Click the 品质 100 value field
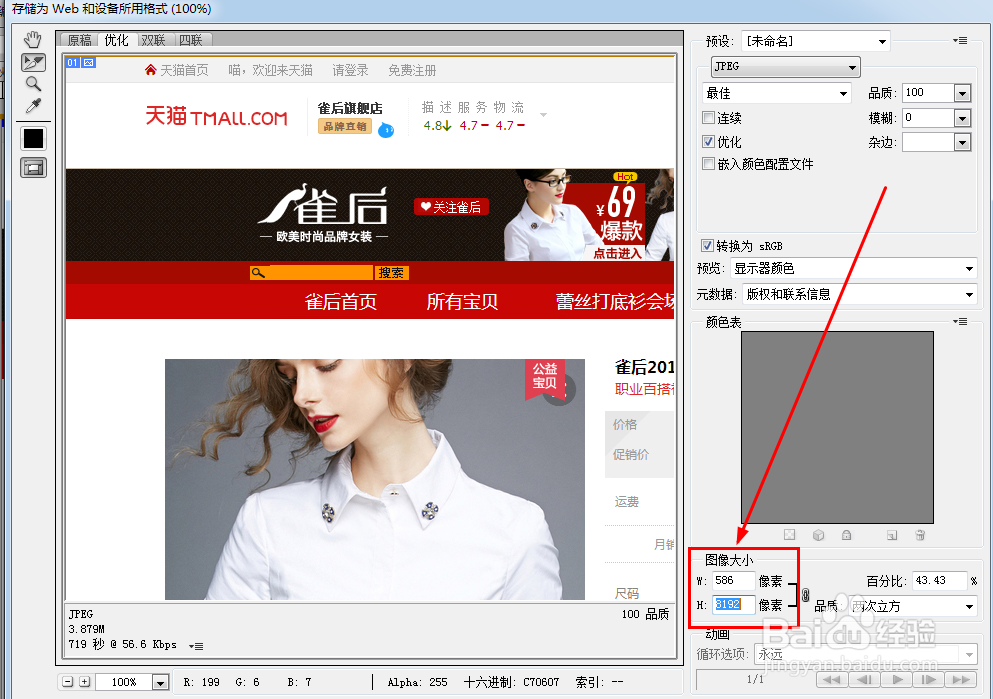 928,93
